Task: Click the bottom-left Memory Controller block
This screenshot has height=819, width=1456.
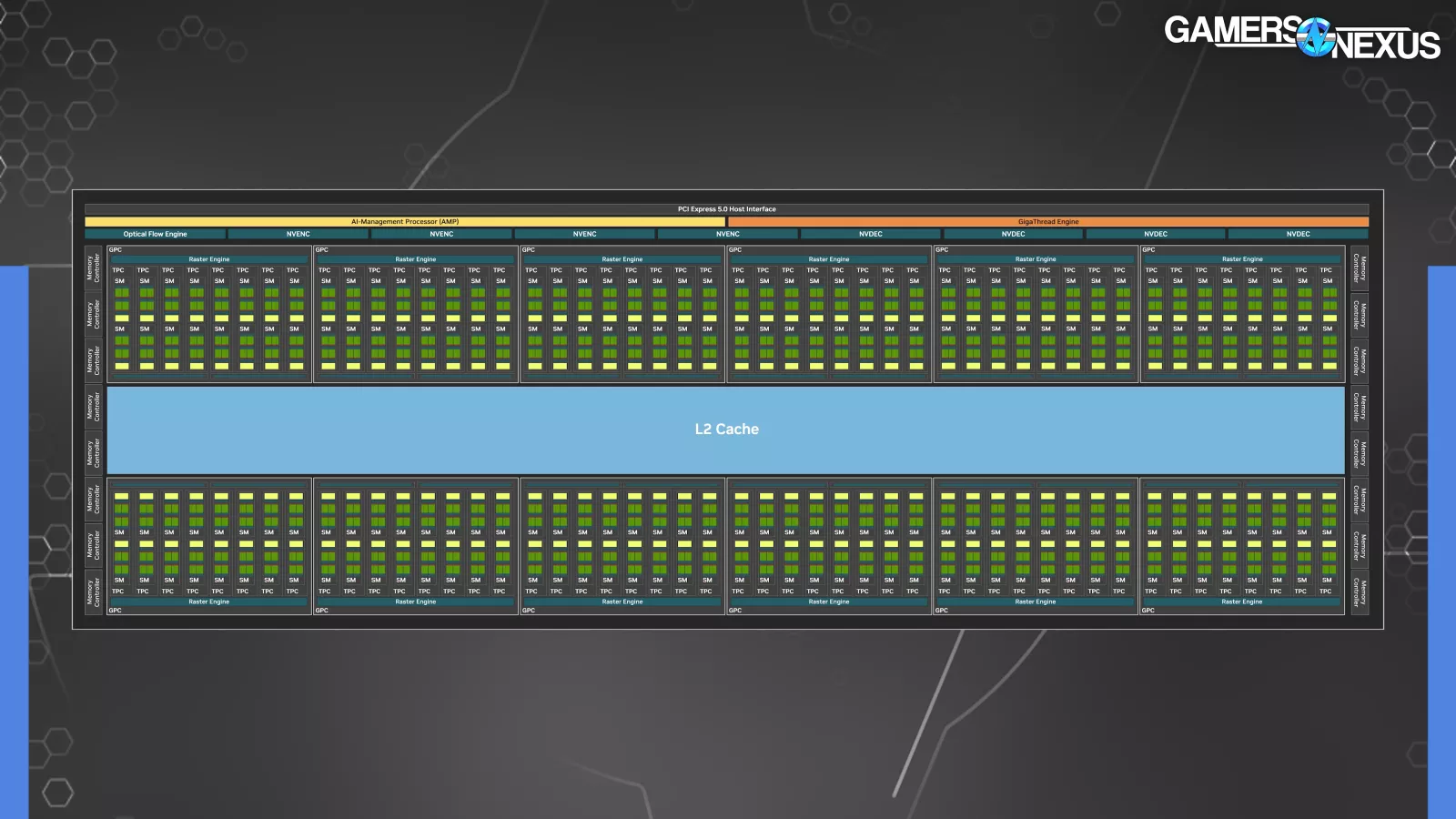Action: [x=93, y=592]
